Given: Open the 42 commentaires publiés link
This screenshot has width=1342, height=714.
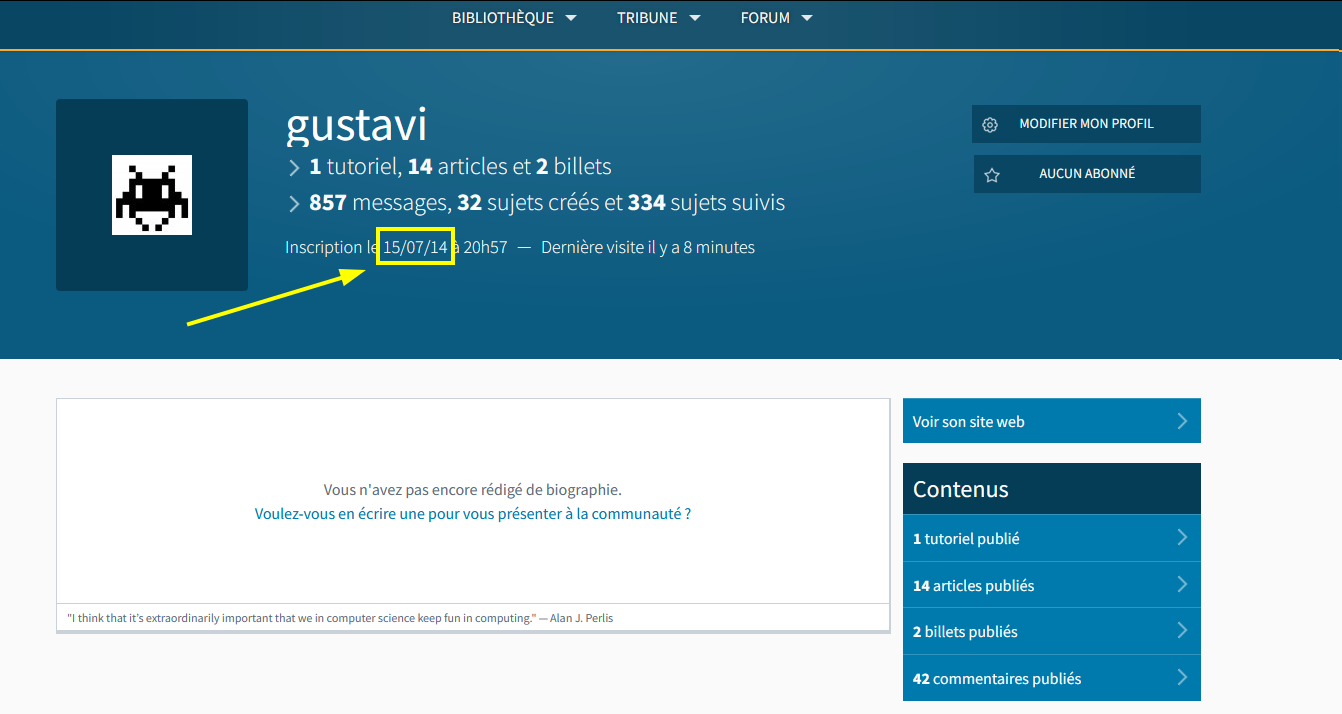Looking at the screenshot, I should click(1051, 678).
